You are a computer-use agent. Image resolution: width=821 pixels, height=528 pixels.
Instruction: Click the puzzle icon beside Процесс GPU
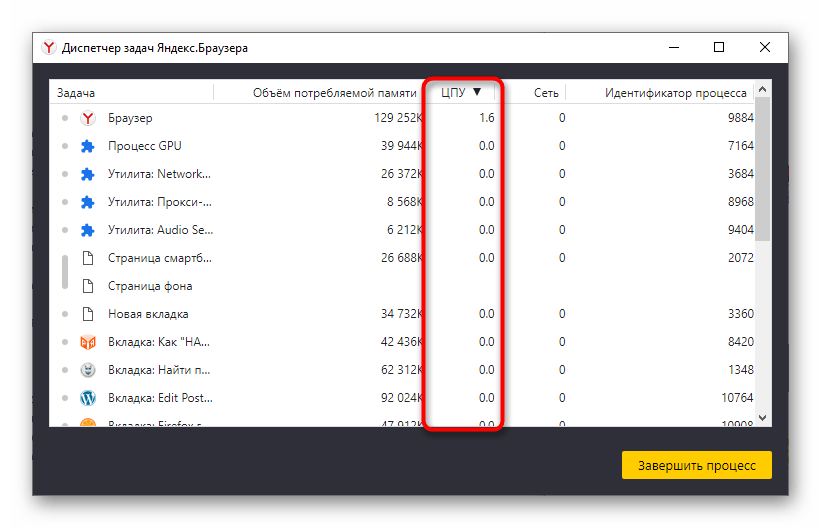(x=88, y=146)
